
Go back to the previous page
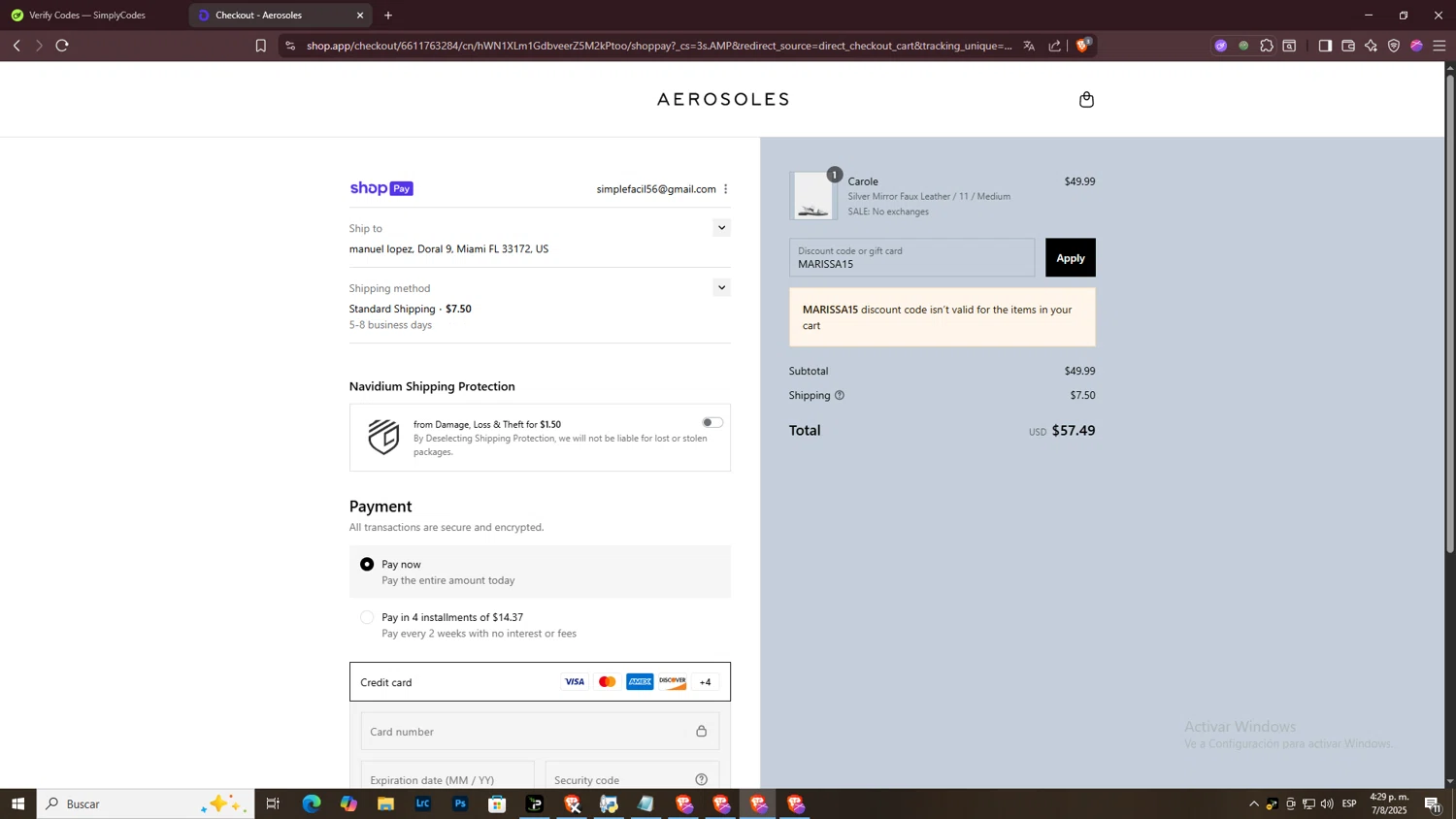(17, 46)
